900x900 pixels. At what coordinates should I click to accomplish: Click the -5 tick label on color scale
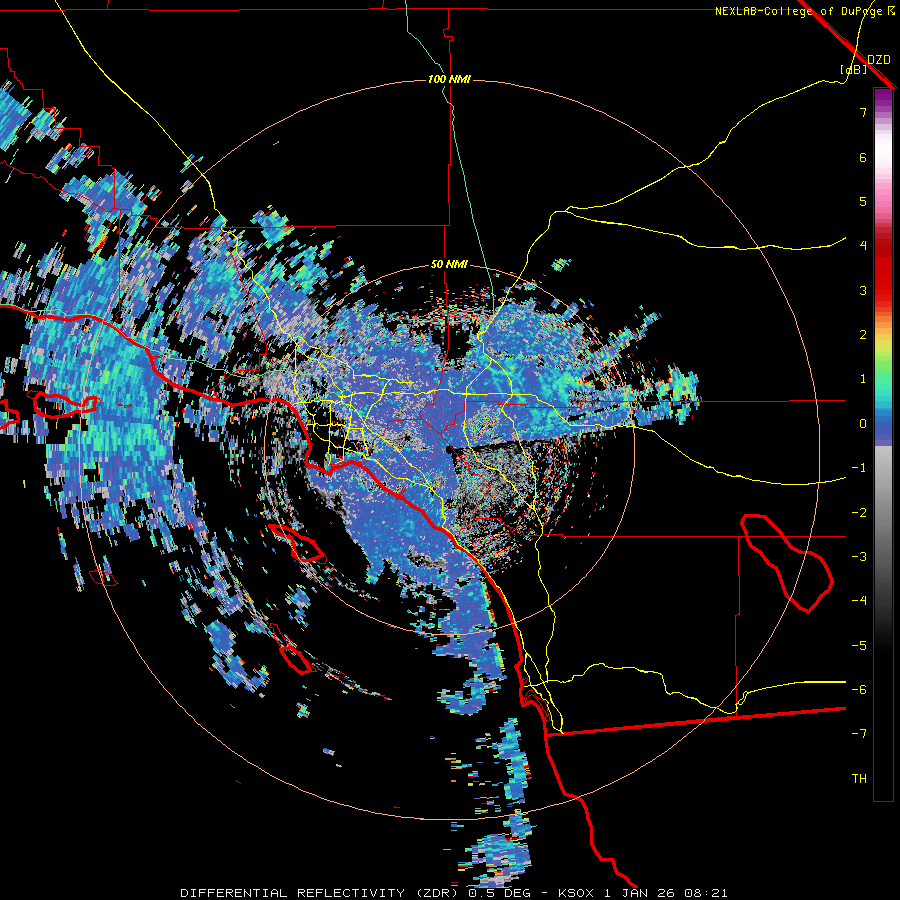click(859, 646)
